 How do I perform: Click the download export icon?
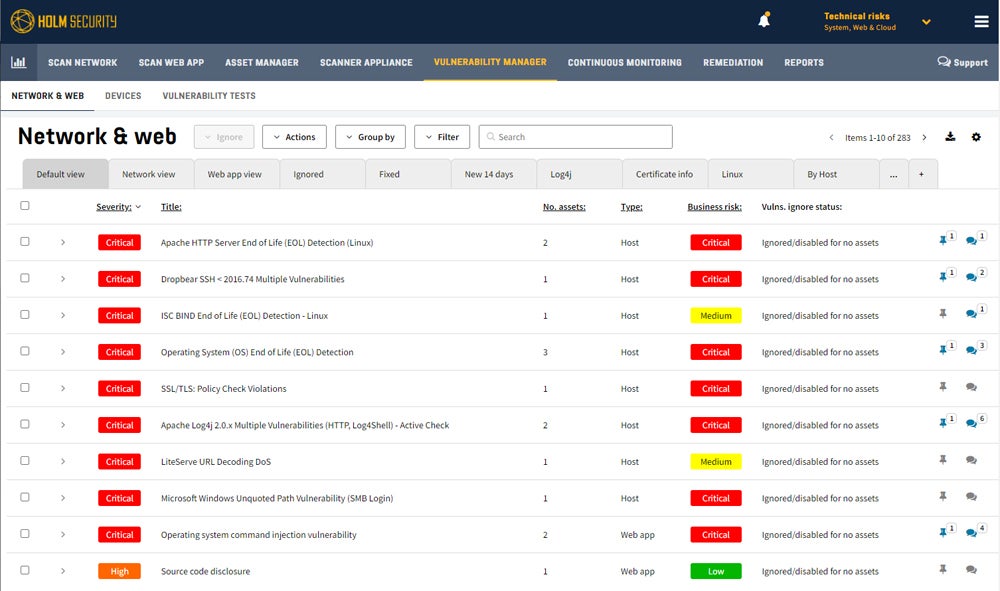coord(950,137)
